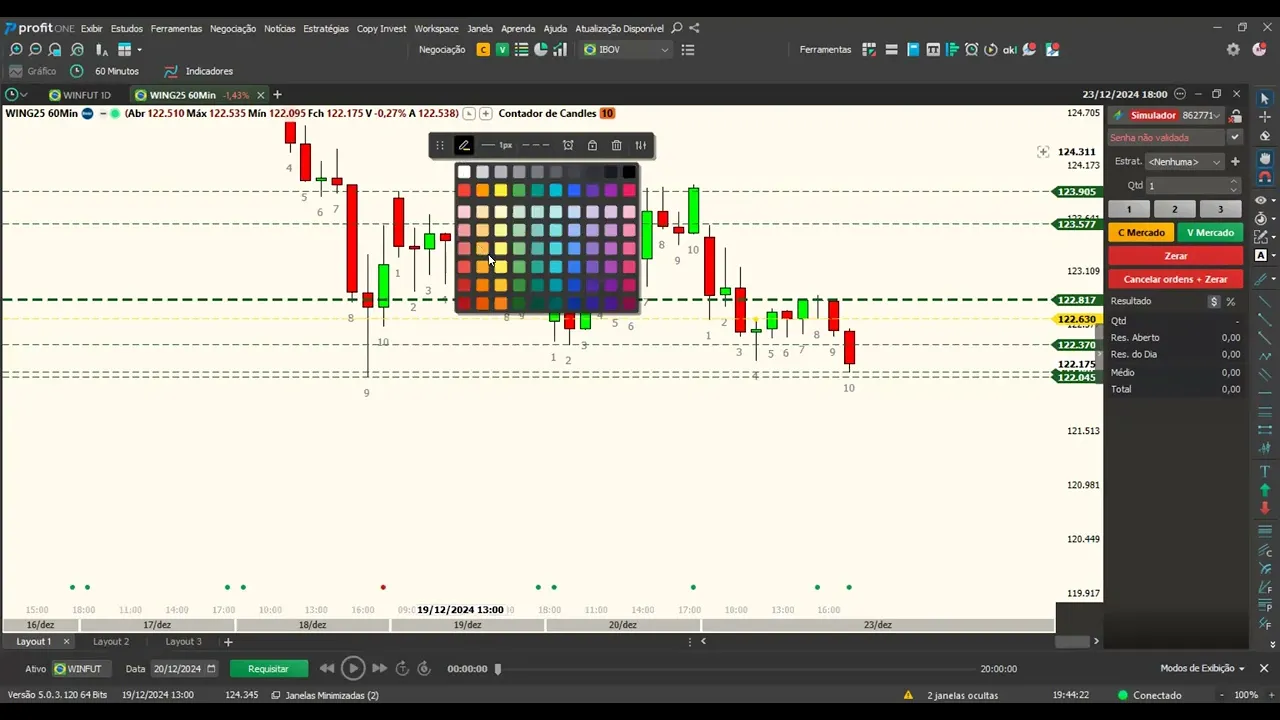Open the dashed line style option
Screen dimensions: 1280x720
536,145
